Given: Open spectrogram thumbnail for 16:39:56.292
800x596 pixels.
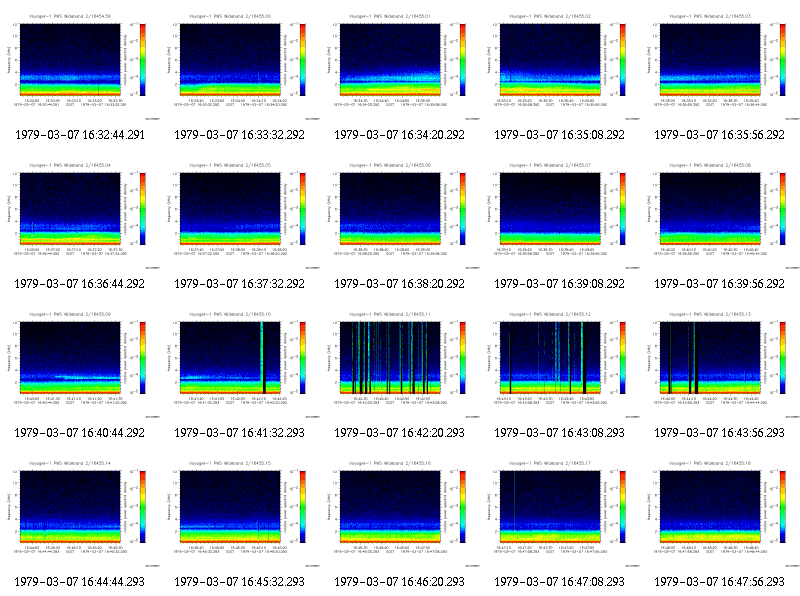Looking at the screenshot, I should coord(720,214).
